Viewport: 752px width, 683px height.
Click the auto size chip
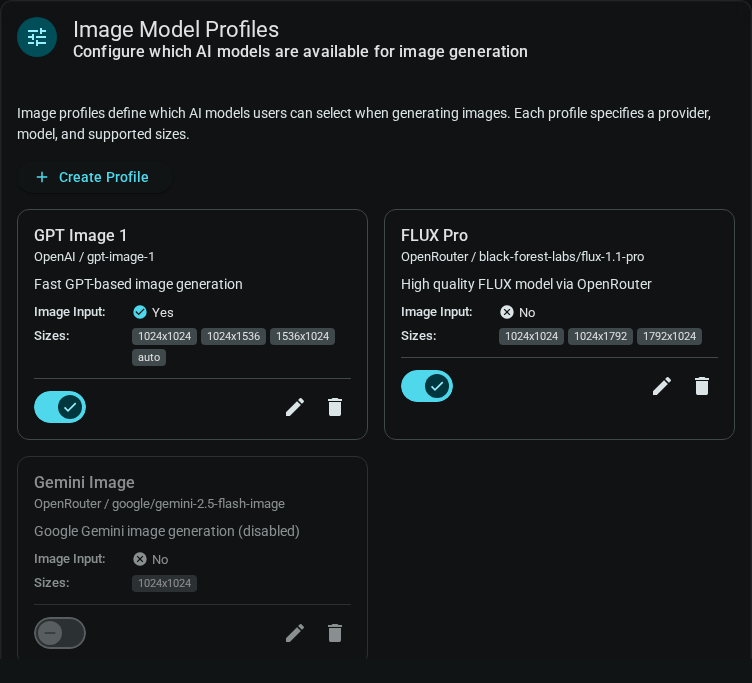pyautogui.click(x=149, y=357)
